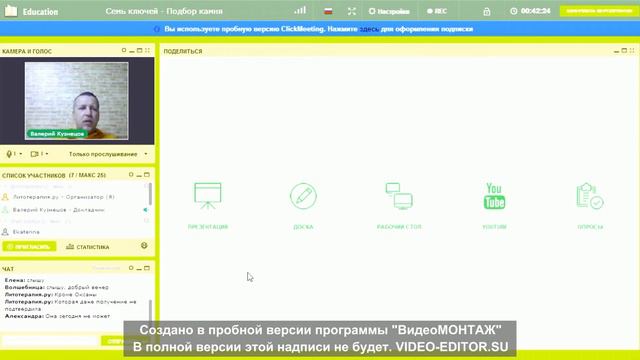640x360 pixels.
Task: Click the green Пригласить invite button
Action: coord(29,247)
